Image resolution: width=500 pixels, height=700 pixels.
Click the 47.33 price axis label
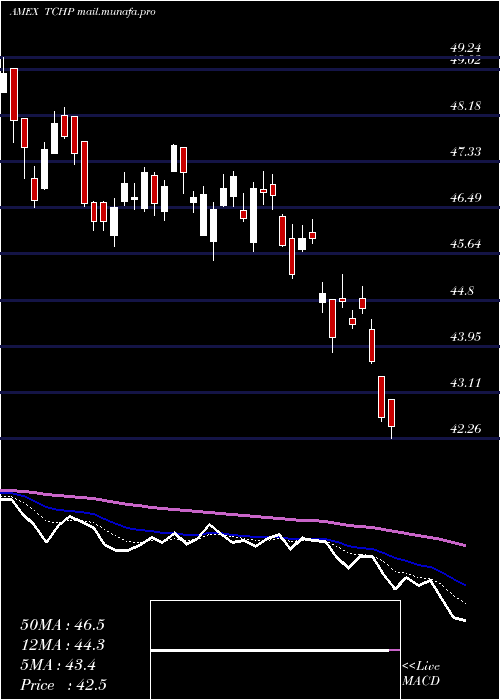click(466, 152)
